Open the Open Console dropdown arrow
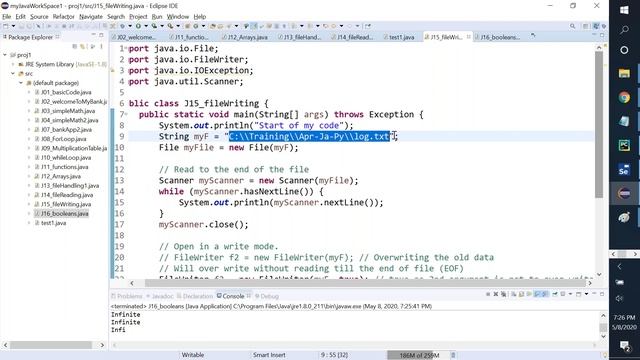Screen dimensions: 640x360 [586, 294]
